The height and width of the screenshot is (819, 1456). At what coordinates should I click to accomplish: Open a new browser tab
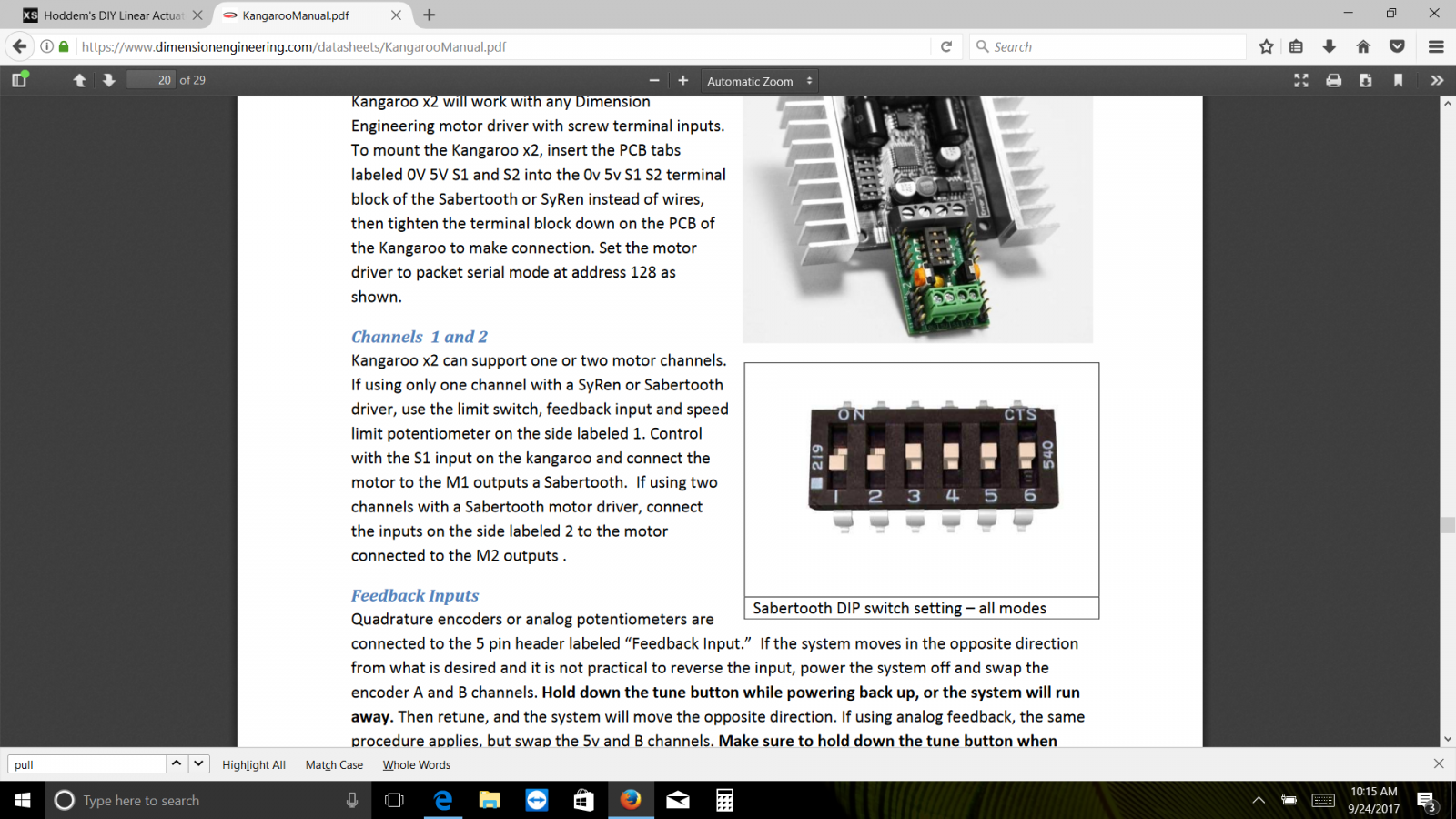[430, 15]
